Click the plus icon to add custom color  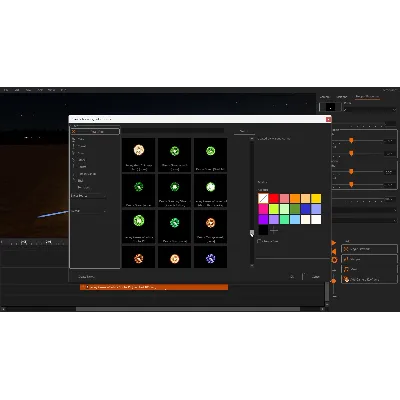[274, 230]
